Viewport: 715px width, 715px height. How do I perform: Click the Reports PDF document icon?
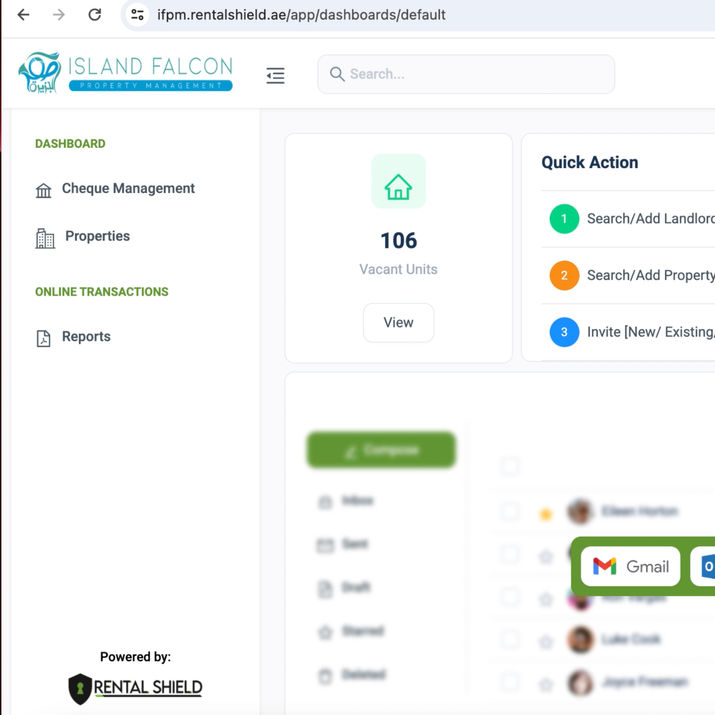point(43,338)
